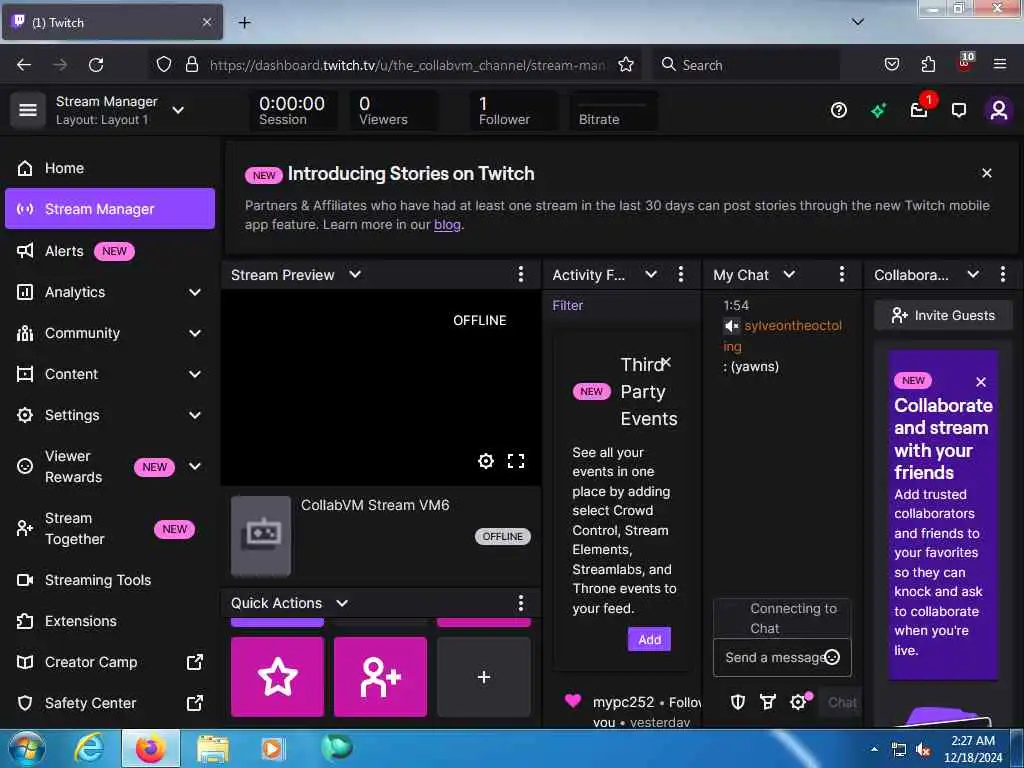
Task: Open Safety Center external link
Action: point(110,703)
